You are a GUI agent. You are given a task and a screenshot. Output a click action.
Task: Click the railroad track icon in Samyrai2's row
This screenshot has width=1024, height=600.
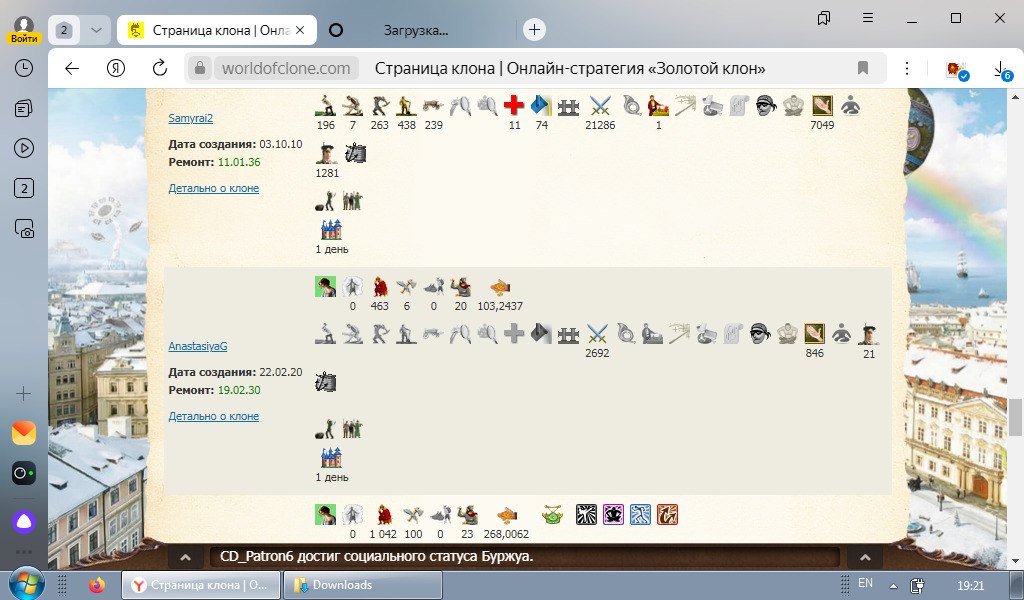tap(570, 105)
